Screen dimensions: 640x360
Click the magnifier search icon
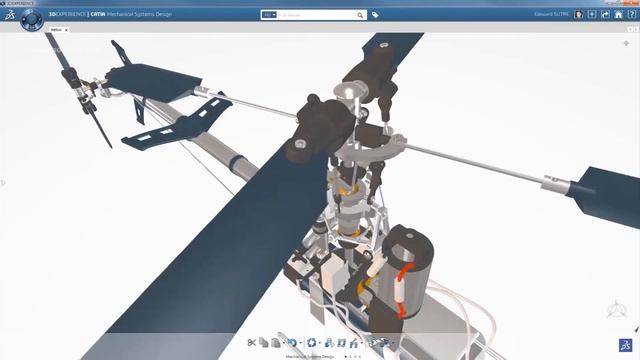pos(360,15)
